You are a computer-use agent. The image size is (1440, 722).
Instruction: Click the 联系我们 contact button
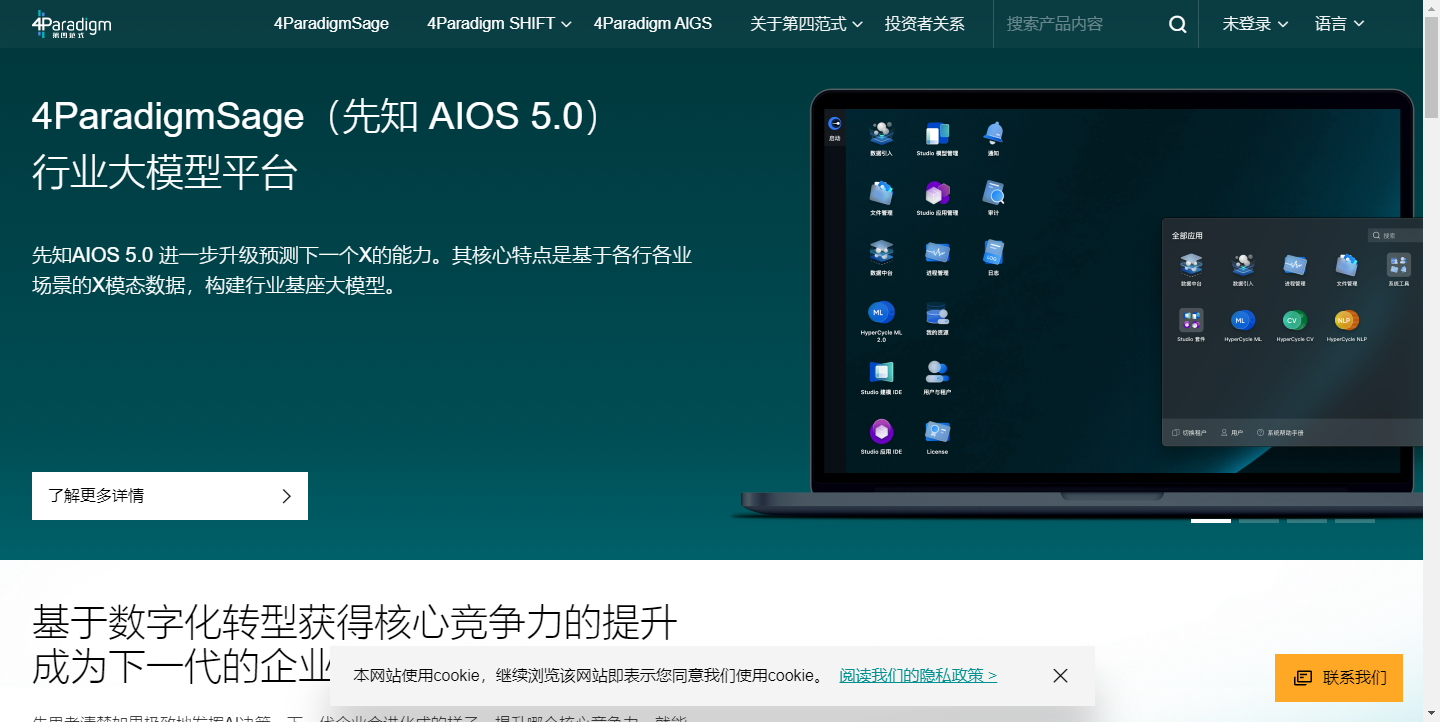pyautogui.click(x=1339, y=678)
